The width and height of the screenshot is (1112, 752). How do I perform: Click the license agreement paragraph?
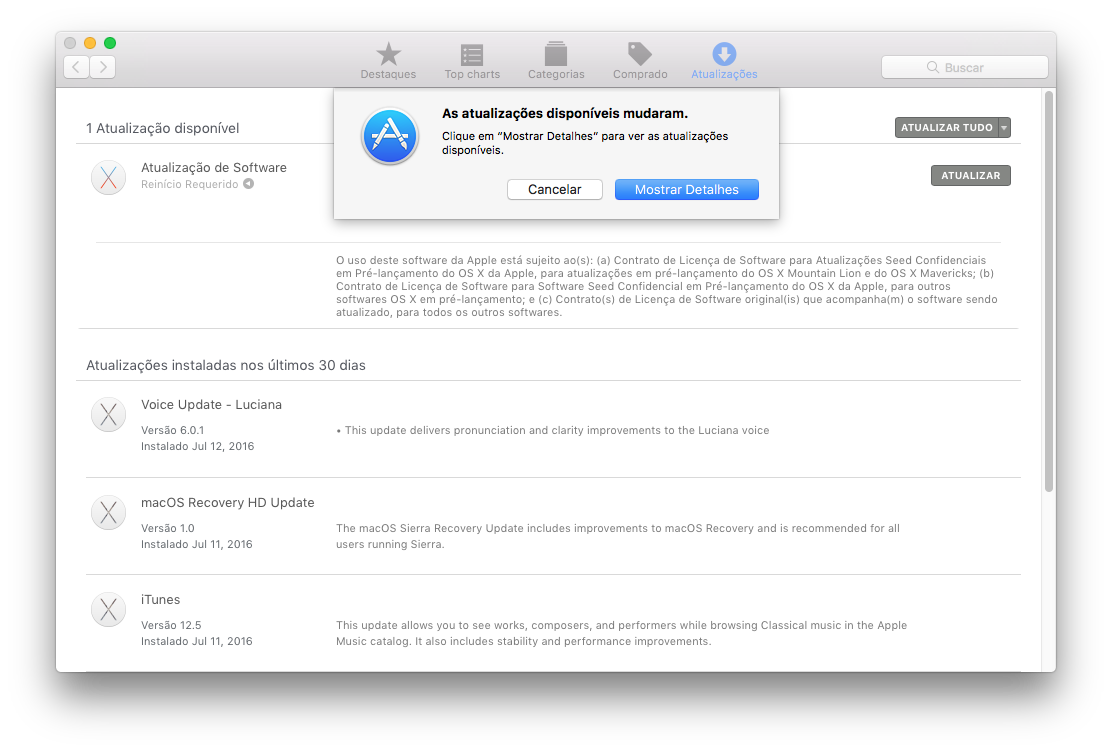pos(667,287)
